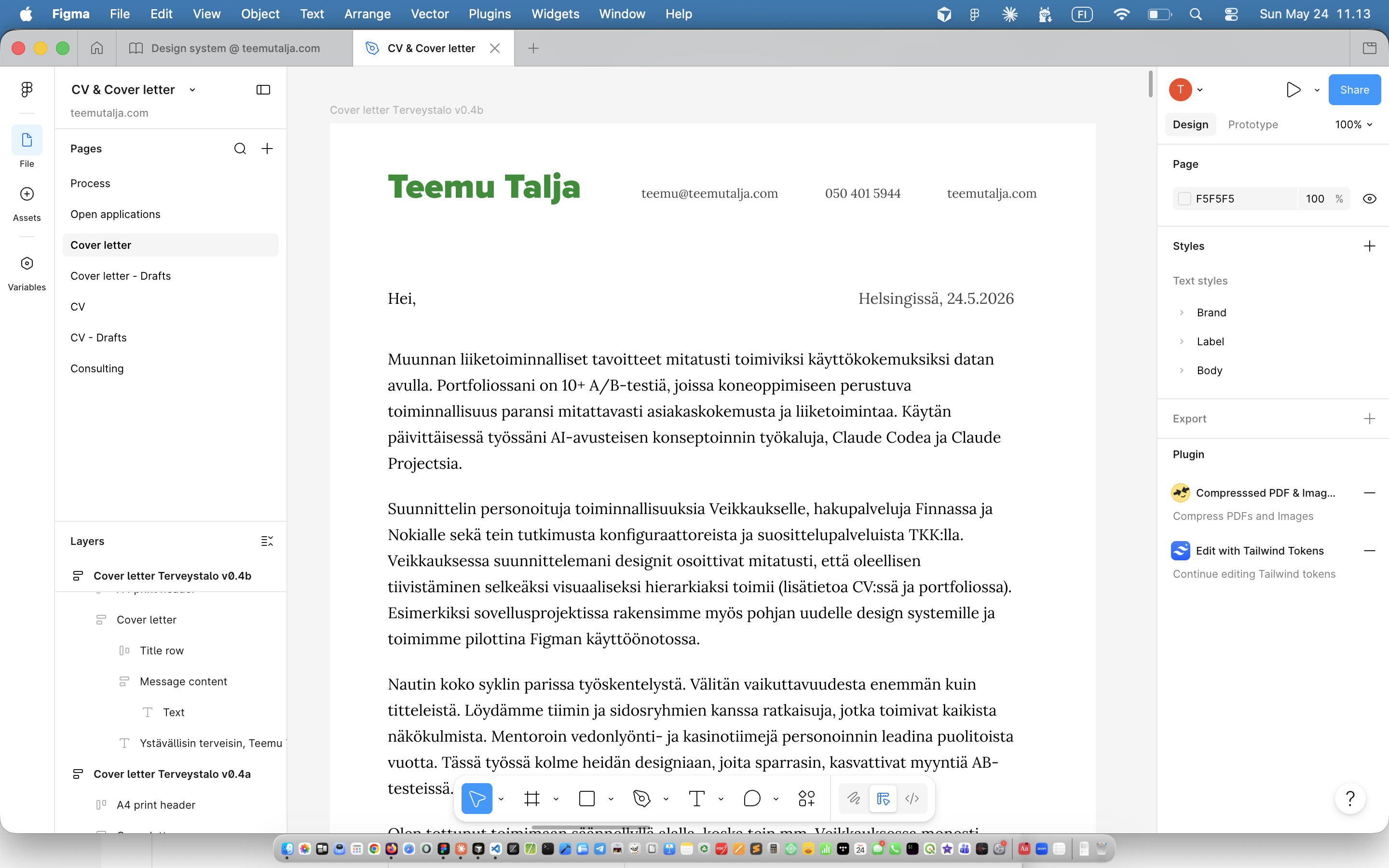The height and width of the screenshot is (868, 1389).
Task: Open Pen tool options chevron
Action: click(666, 799)
